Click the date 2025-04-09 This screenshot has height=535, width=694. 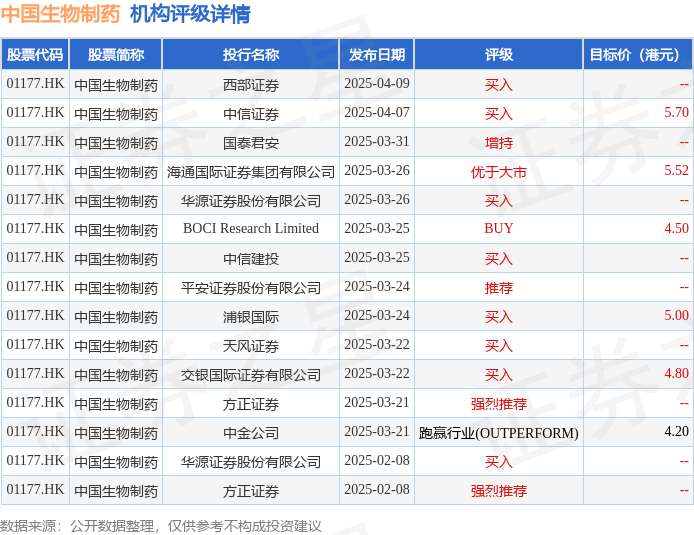pos(377,83)
